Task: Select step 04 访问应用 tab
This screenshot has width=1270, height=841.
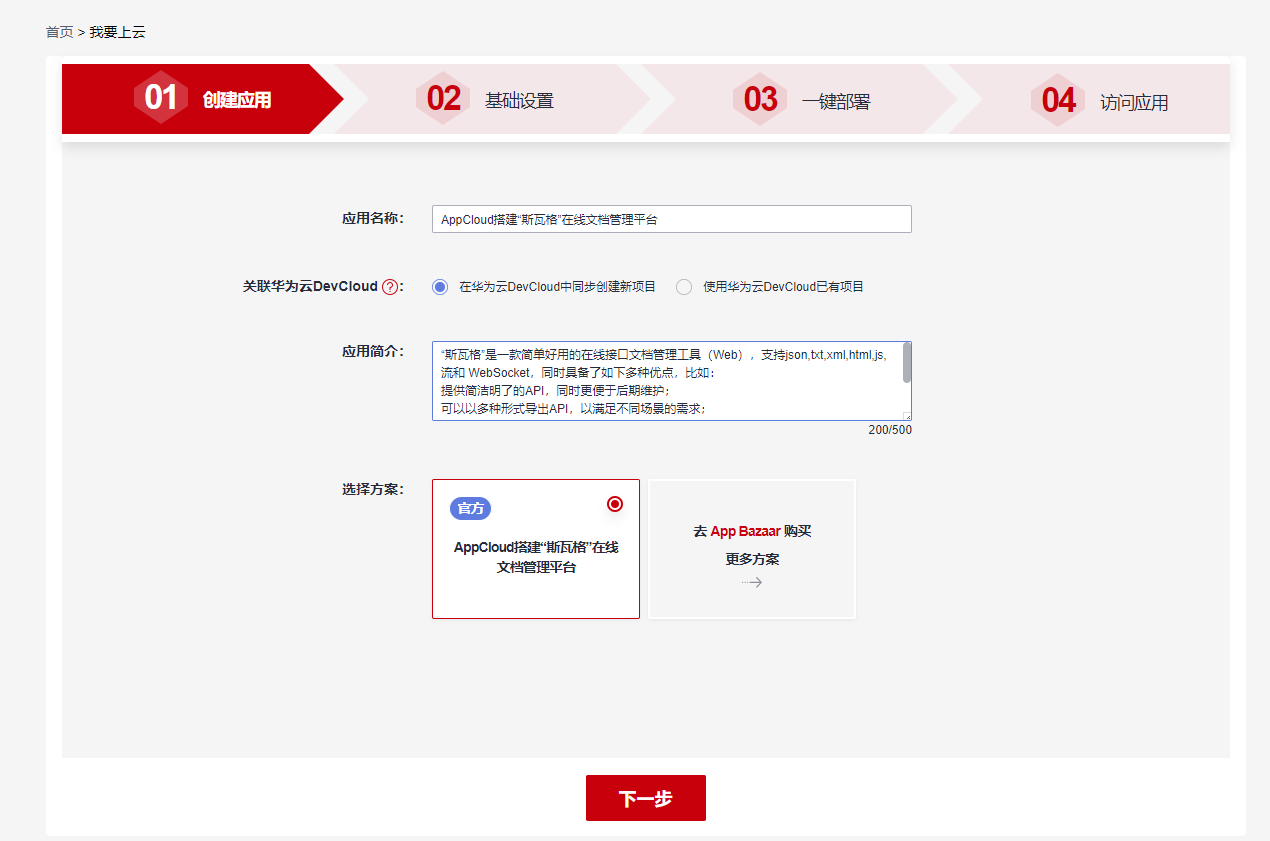Action: click(1090, 99)
